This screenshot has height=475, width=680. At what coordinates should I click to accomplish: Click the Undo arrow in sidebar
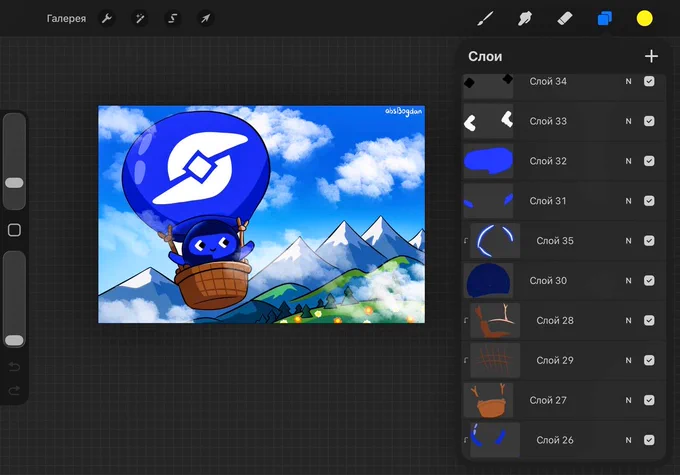14,367
